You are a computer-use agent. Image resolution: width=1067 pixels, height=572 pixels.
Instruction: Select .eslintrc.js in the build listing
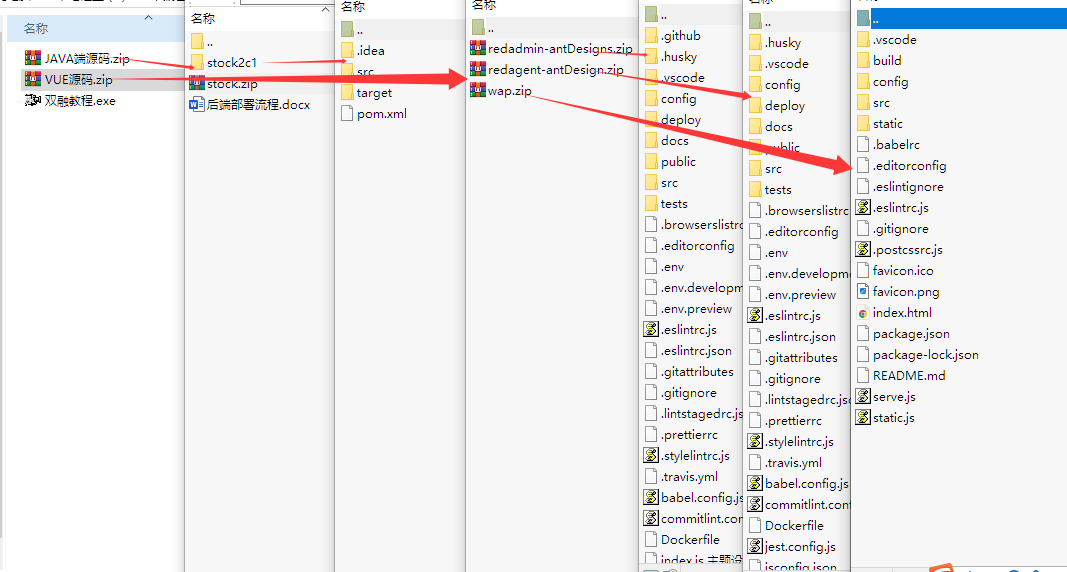(893, 207)
